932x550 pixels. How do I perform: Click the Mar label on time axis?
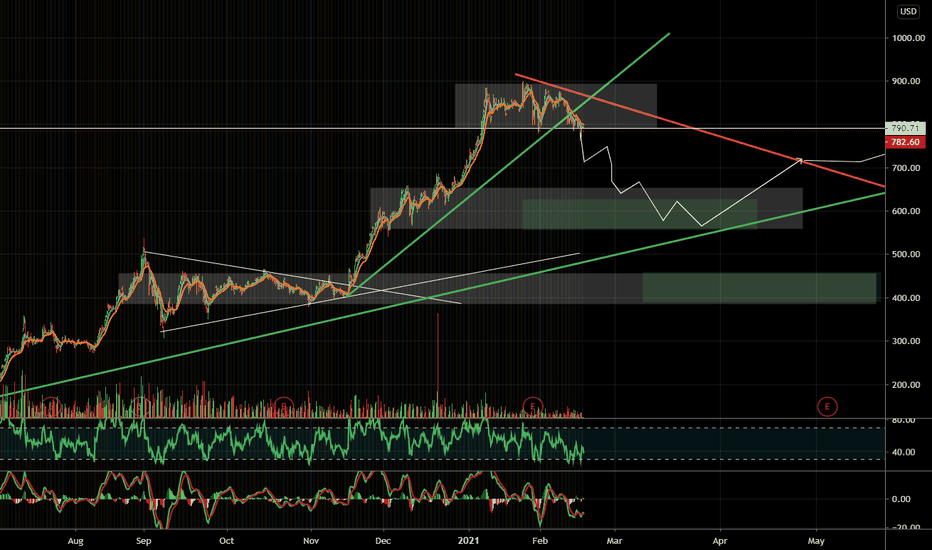[x=614, y=541]
